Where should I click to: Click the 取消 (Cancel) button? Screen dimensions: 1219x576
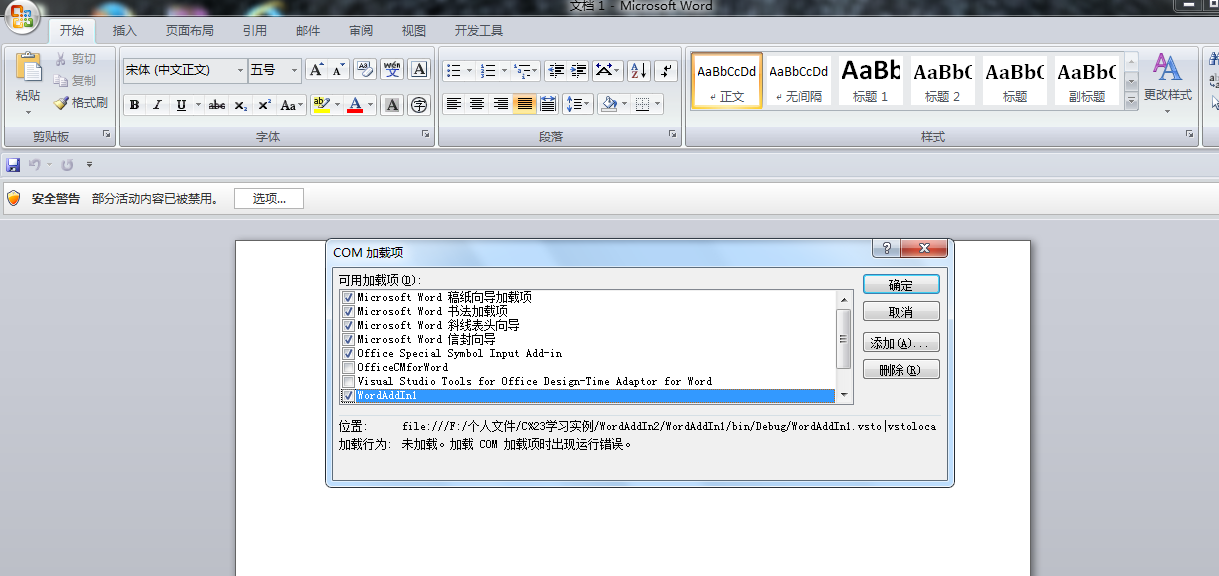click(901, 312)
